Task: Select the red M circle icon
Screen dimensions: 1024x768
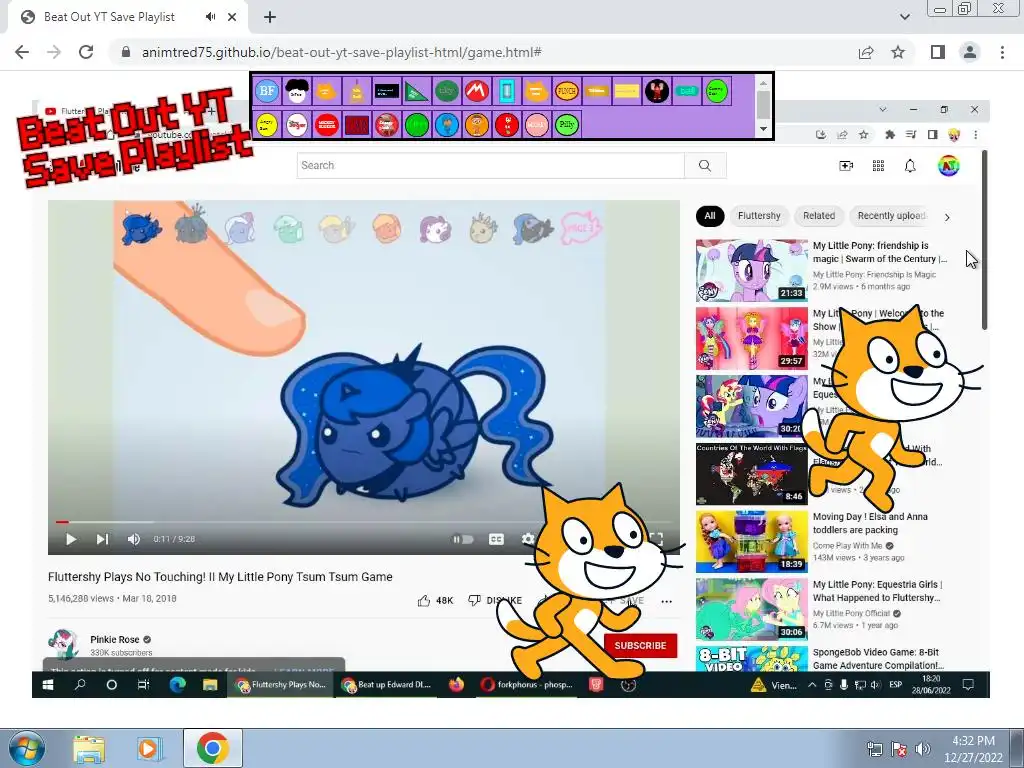Action: (477, 91)
